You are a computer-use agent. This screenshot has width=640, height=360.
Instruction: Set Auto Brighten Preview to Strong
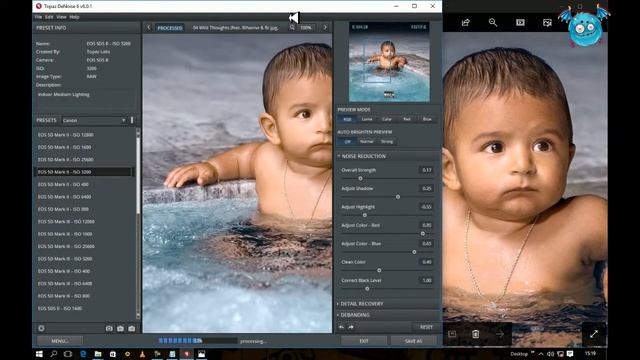[387, 141]
